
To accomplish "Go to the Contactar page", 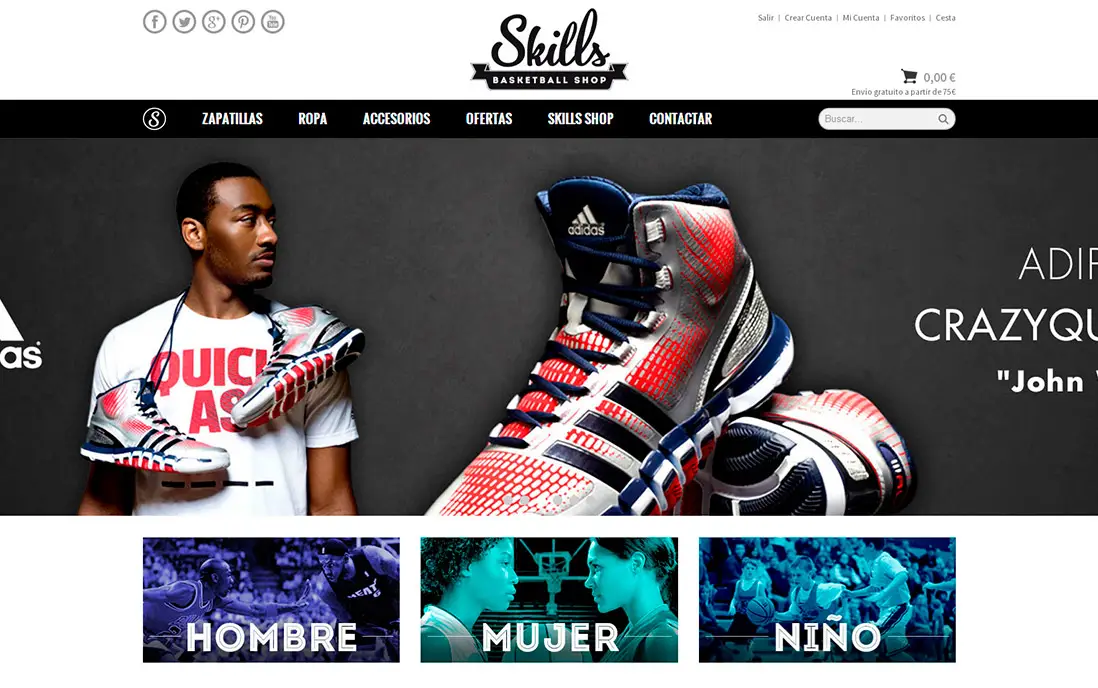I will coord(681,118).
